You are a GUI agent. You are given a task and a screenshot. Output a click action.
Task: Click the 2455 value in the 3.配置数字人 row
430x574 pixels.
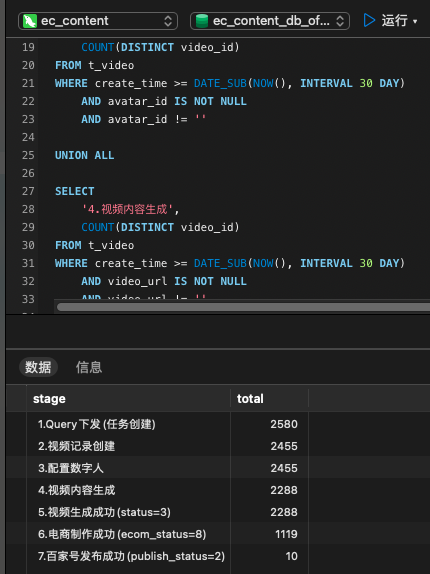click(284, 468)
